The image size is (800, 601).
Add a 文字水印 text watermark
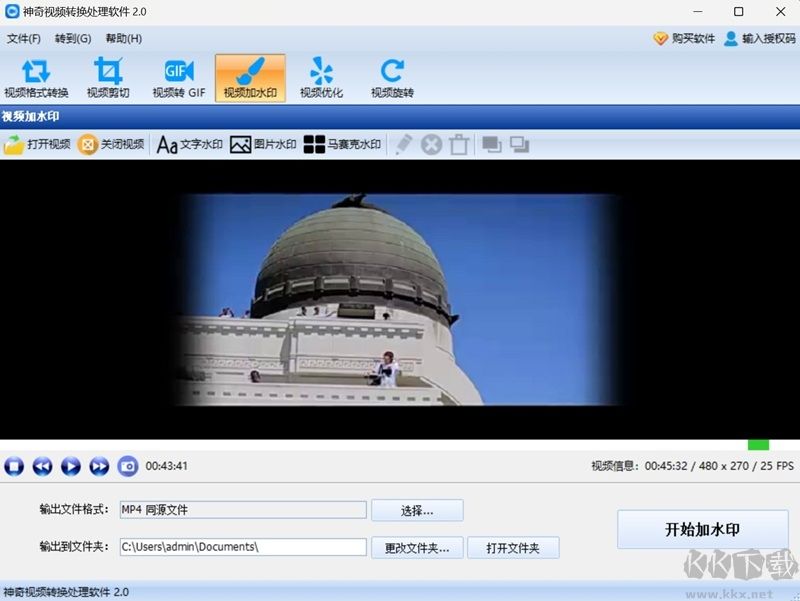click(x=189, y=144)
